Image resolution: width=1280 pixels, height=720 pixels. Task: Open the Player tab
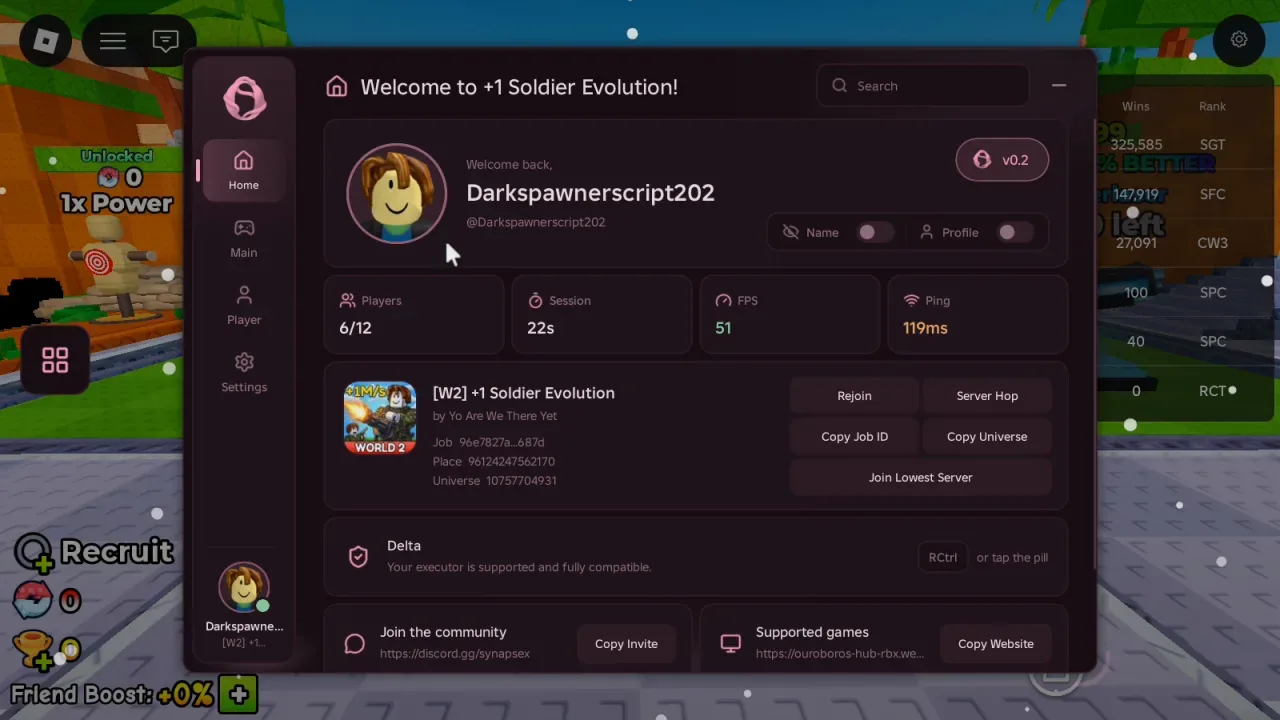pos(243,305)
